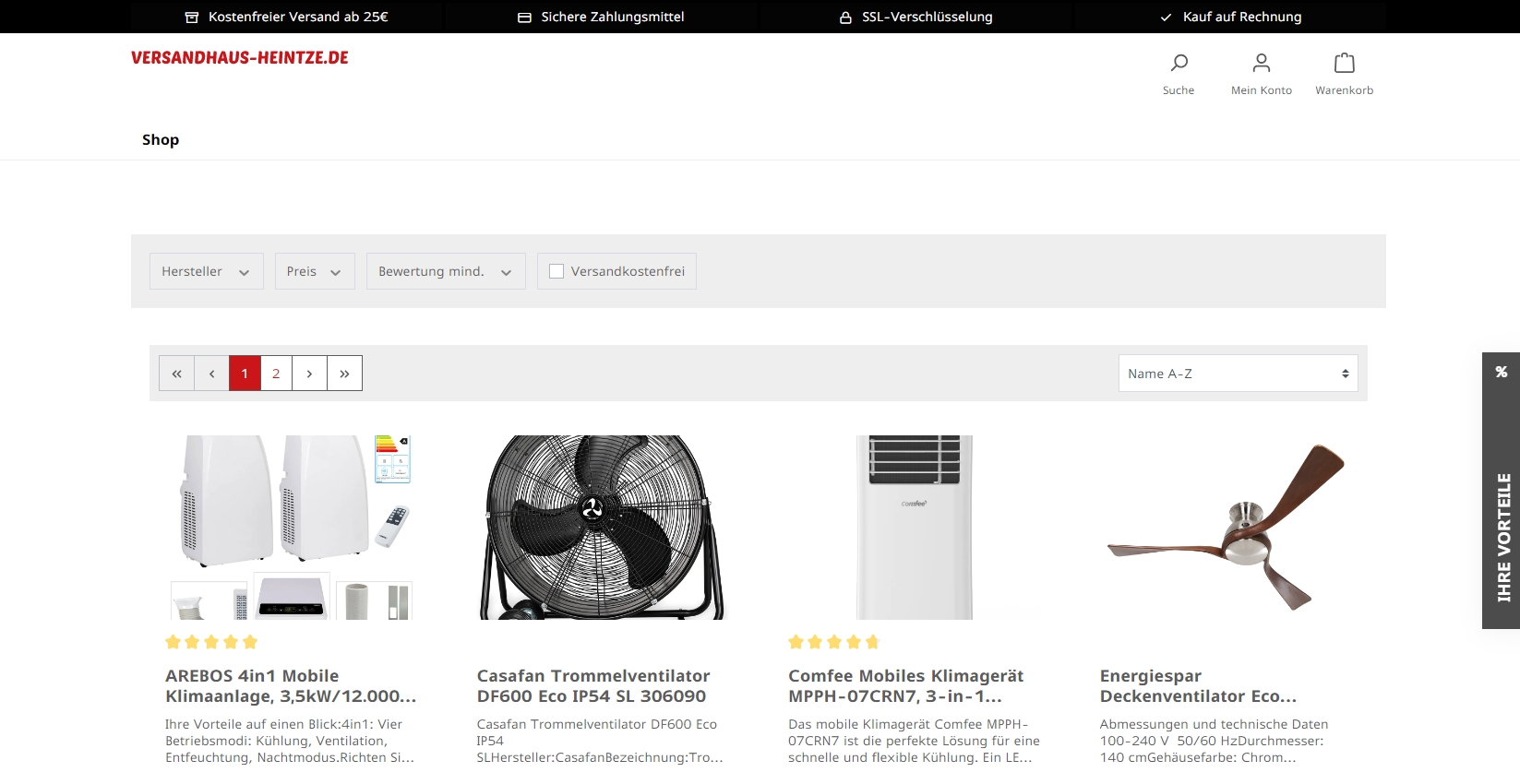The width and height of the screenshot is (1520, 784).
Task: Click Kostenfreier Versand ab 25€ text
Action: point(298,18)
